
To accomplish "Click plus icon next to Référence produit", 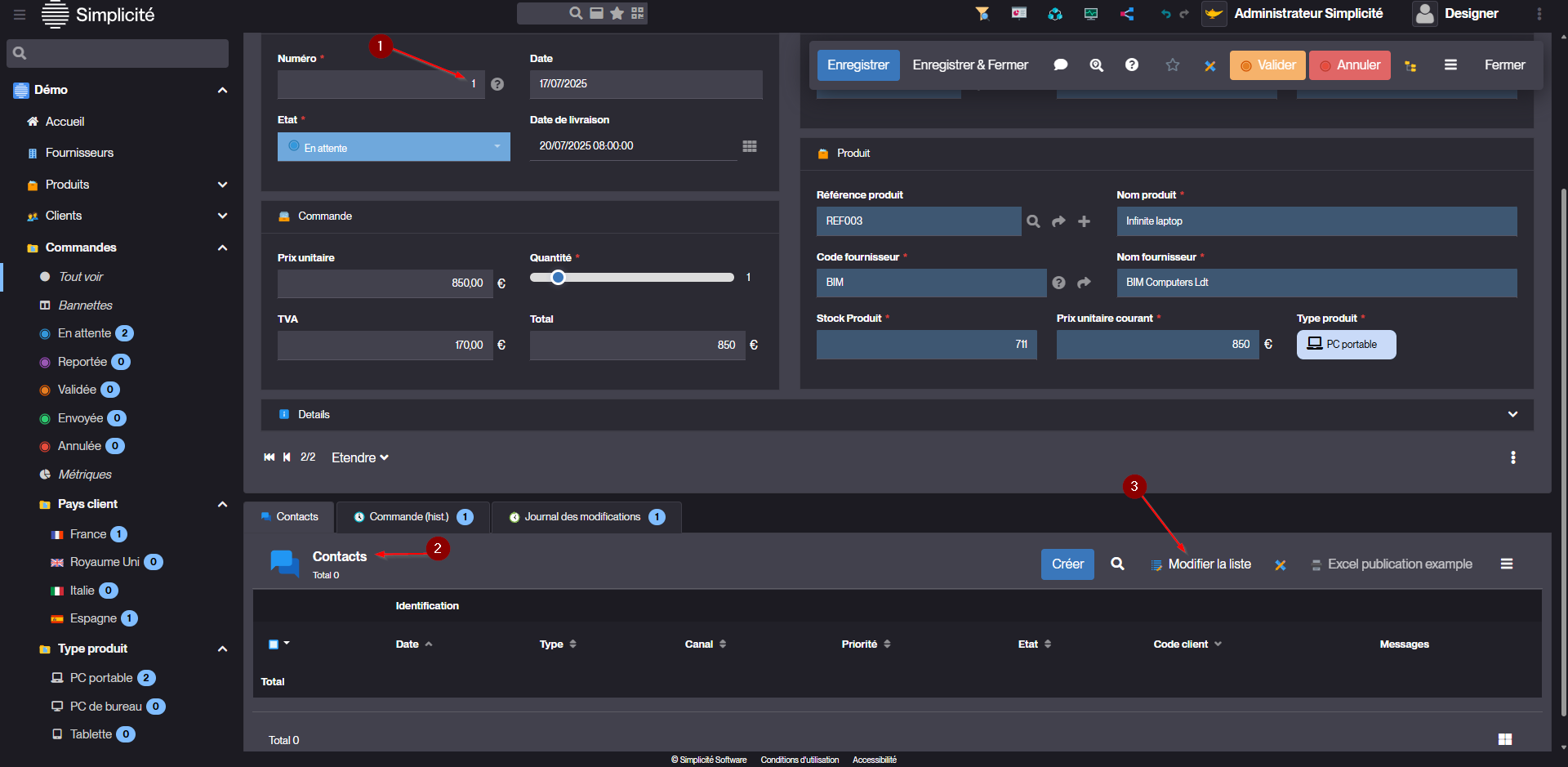I will (1084, 221).
